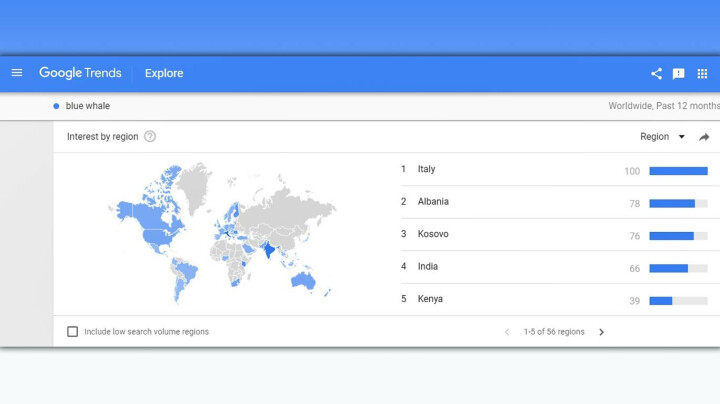Click the India bar showing 66
The height and width of the screenshot is (404, 720).
point(668,268)
